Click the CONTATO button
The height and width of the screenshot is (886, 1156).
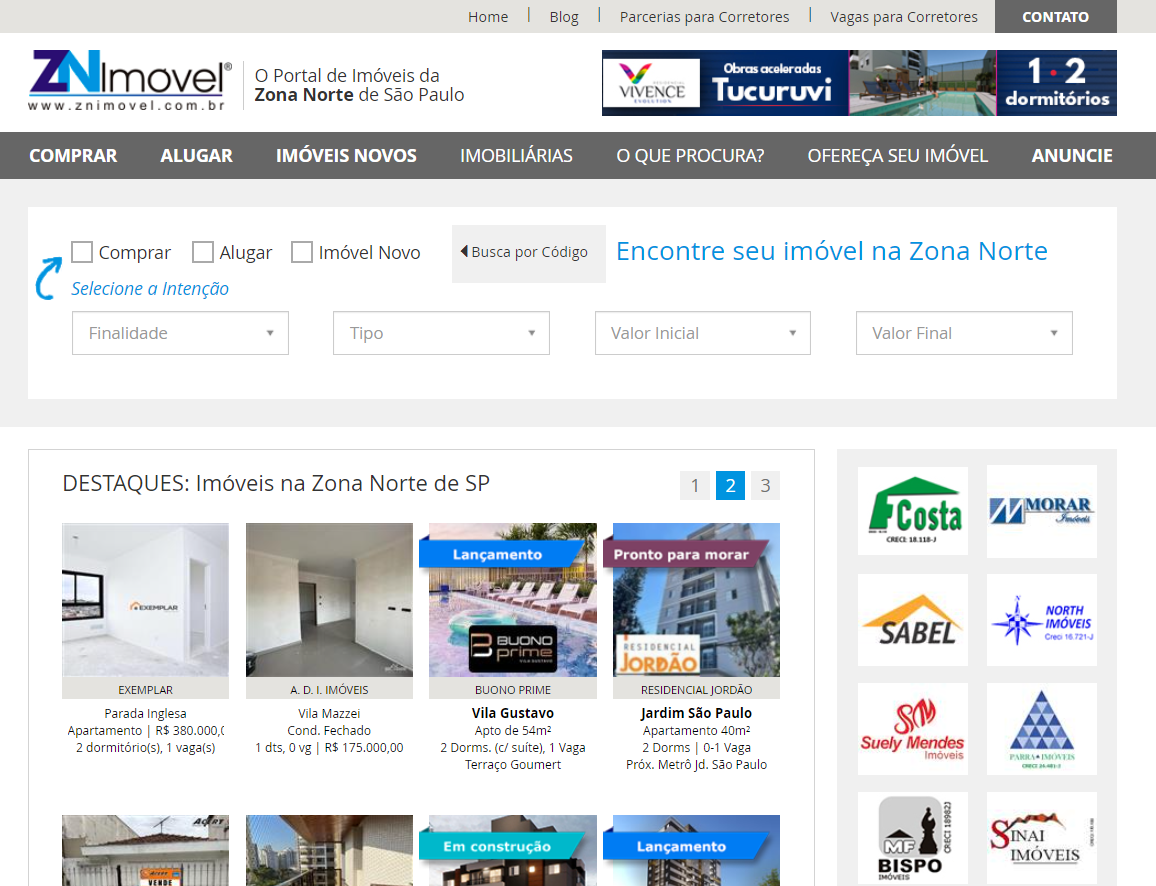point(1056,16)
